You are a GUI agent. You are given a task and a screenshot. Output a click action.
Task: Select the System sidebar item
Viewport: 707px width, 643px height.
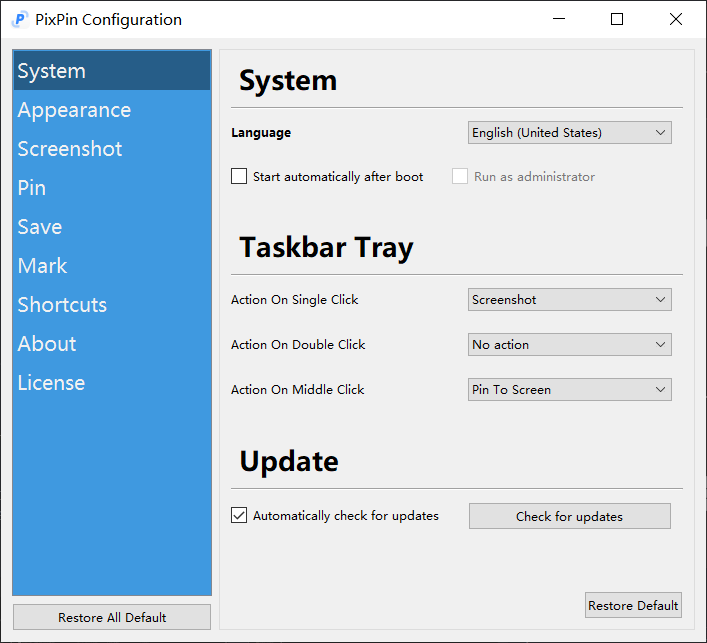(x=112, y=70)
